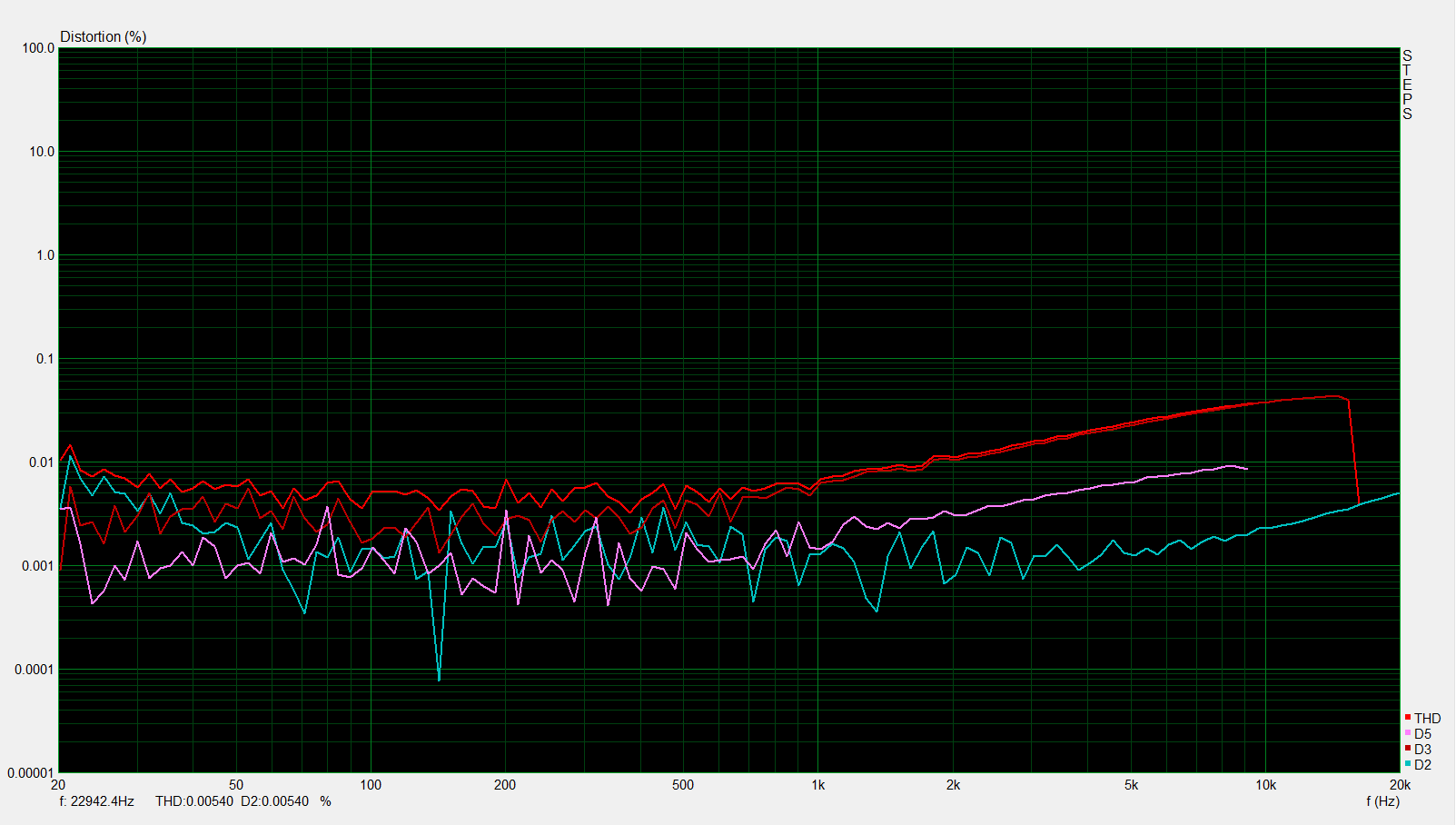Click the 0.00001 y-axis label

pyautogui.click(x=31, y=773)
